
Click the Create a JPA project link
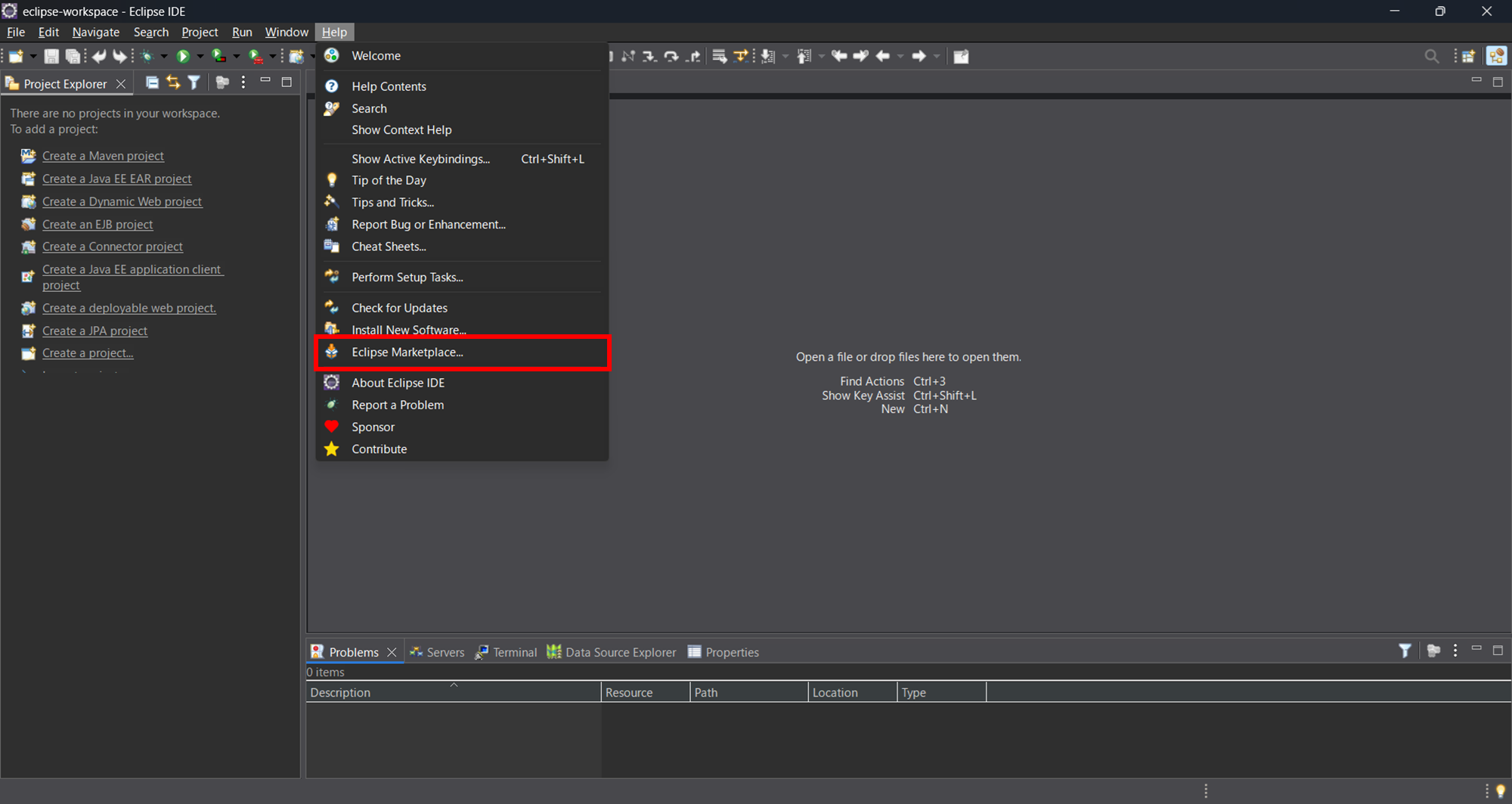(x=94, y=331)
